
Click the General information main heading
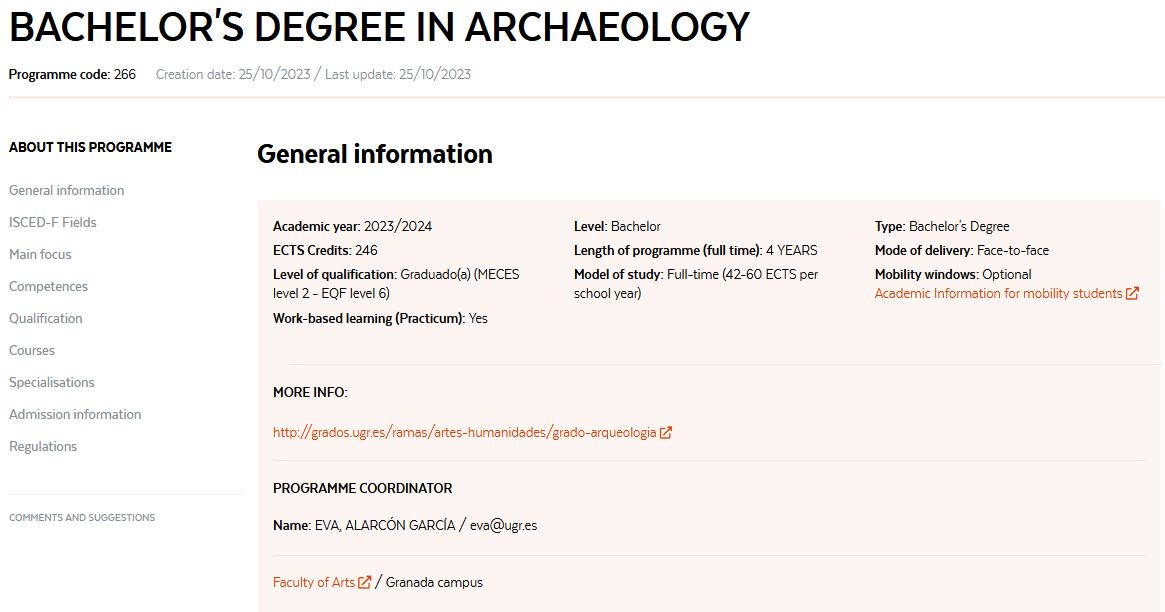pos(375,154)
